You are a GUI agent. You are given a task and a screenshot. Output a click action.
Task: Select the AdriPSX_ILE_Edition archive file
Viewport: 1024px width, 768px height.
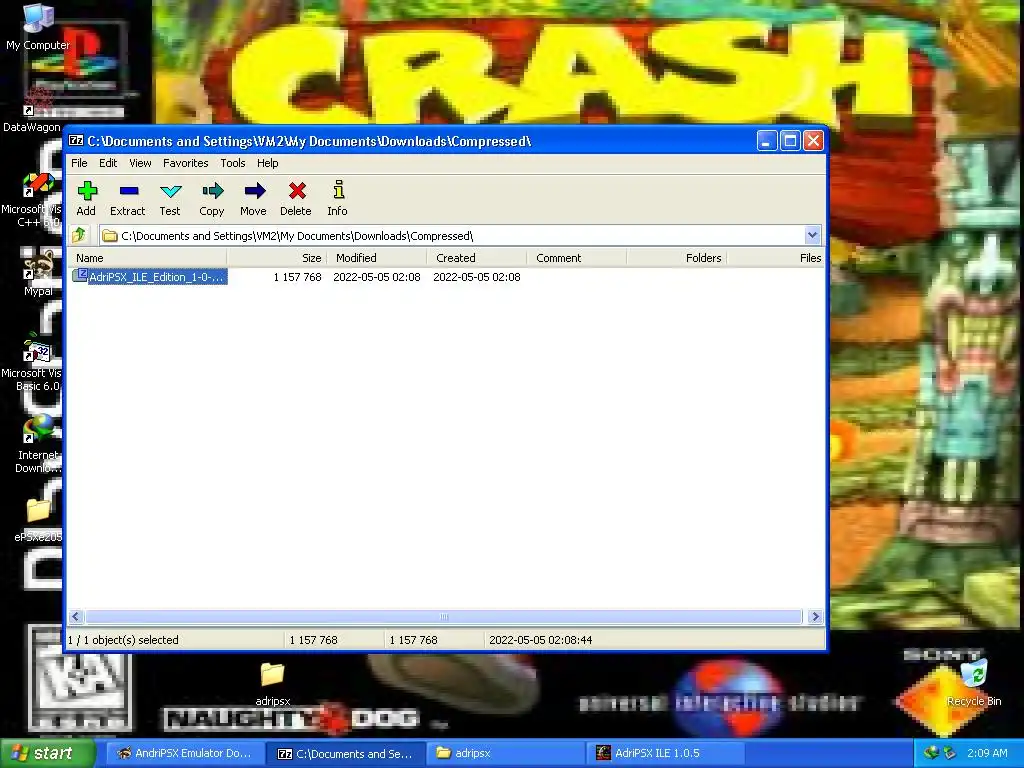pyautogui.click(x=150, y=277)
